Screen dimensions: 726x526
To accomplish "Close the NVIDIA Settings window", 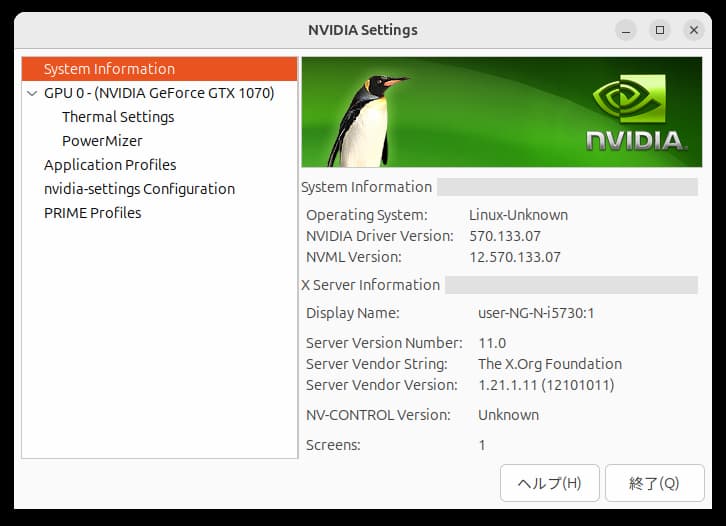I will [694, 30].
